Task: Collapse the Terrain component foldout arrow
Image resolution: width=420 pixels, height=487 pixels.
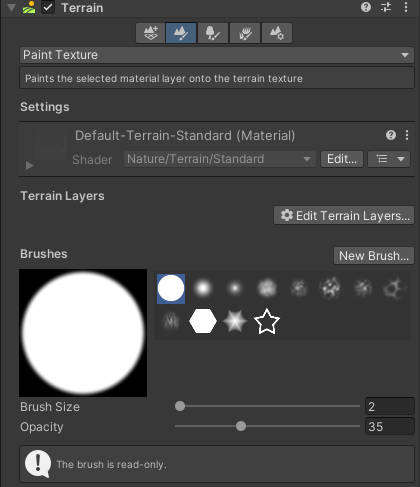Action: click(x=12, y=8)
